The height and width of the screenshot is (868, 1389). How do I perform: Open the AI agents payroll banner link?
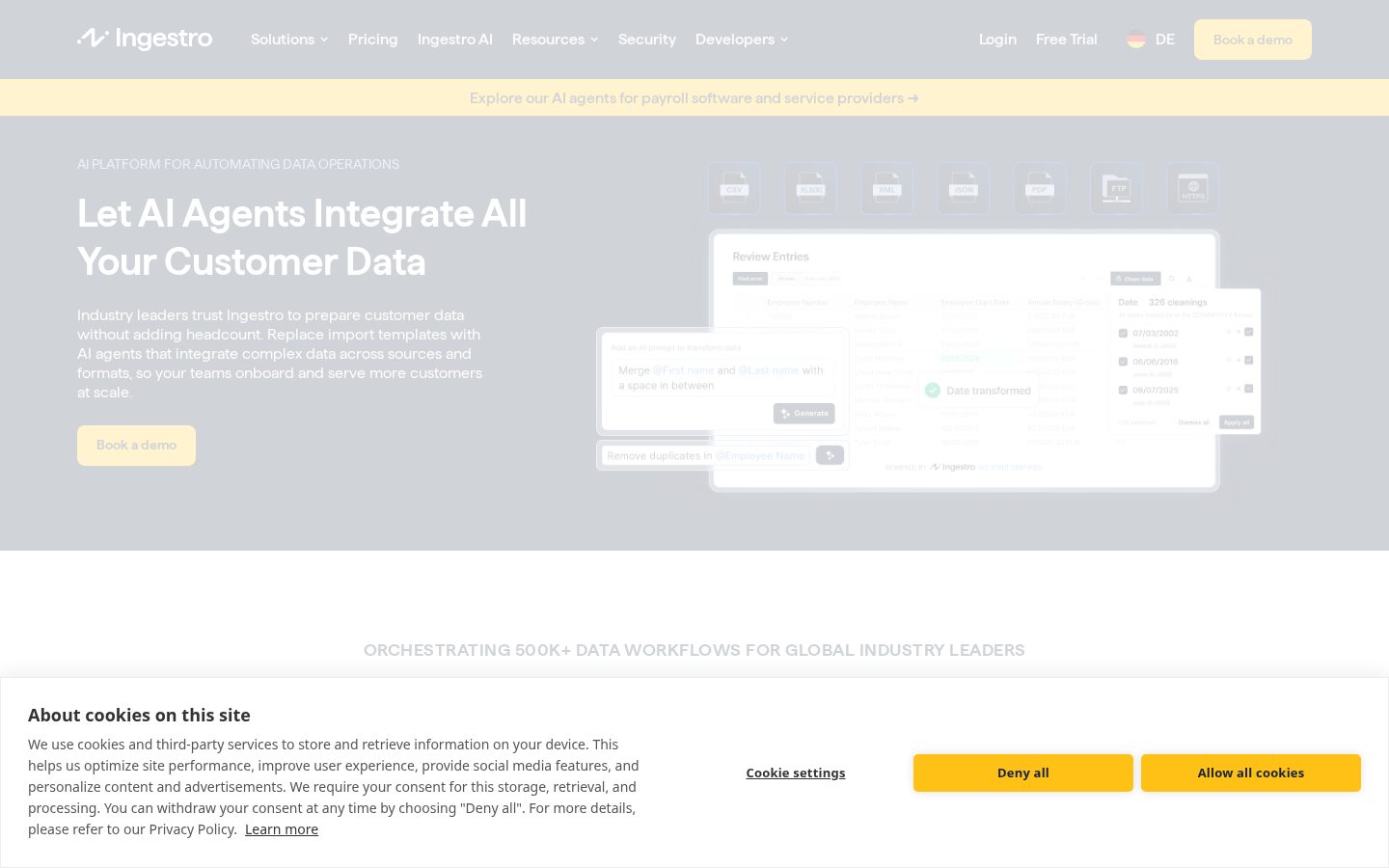(x=694, y=97)
